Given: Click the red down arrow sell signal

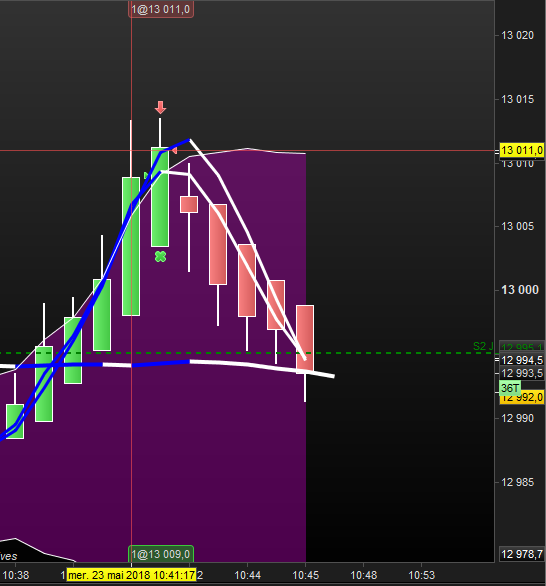Looking at the screenshot, I should click(x=160, y=107).
